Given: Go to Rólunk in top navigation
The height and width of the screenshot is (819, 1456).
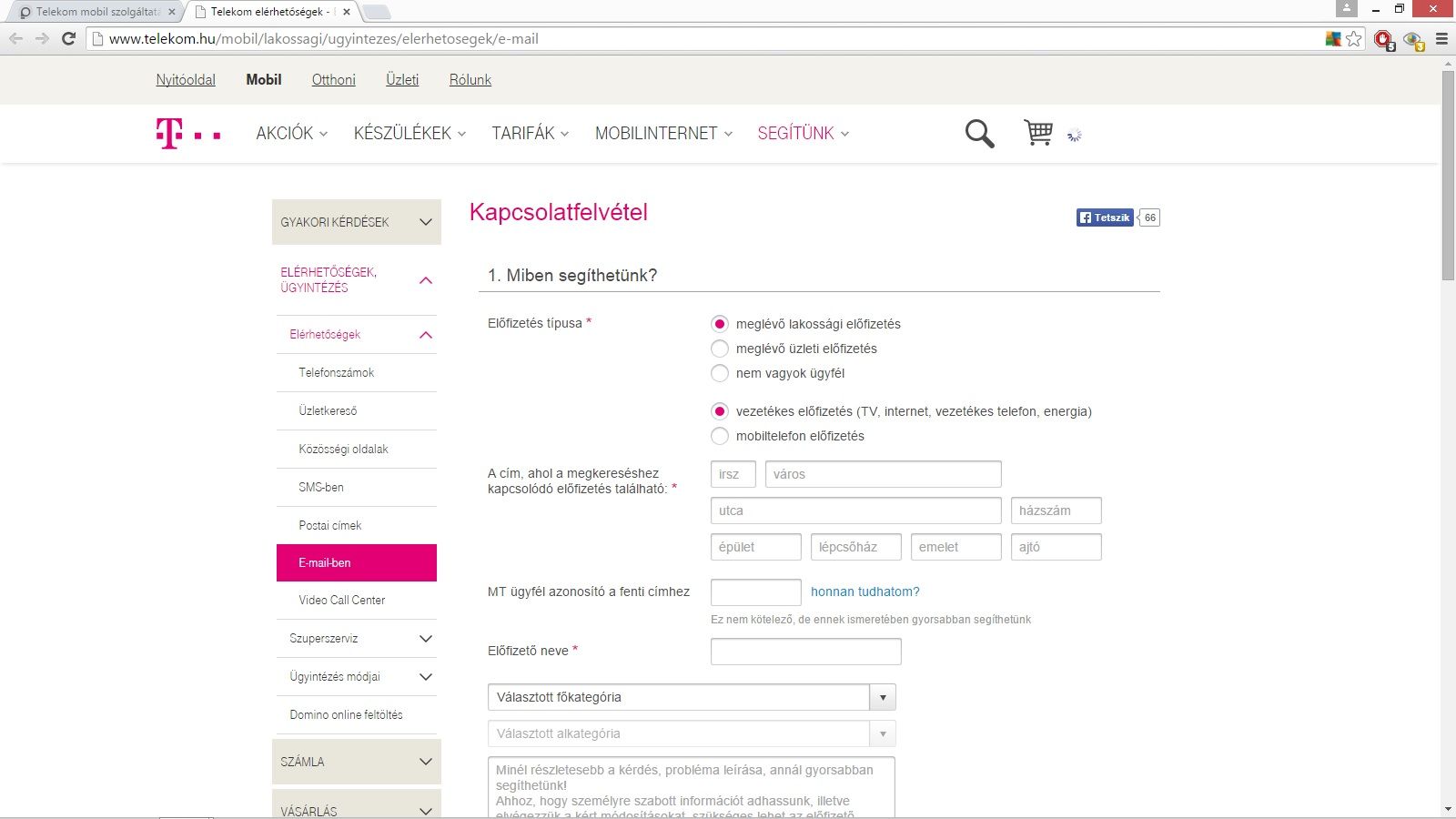Looking at the screenshot, I should [470, 80].
